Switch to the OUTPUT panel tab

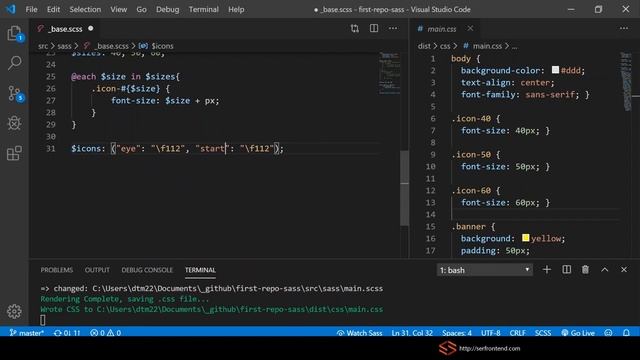[x=97, y=270]
